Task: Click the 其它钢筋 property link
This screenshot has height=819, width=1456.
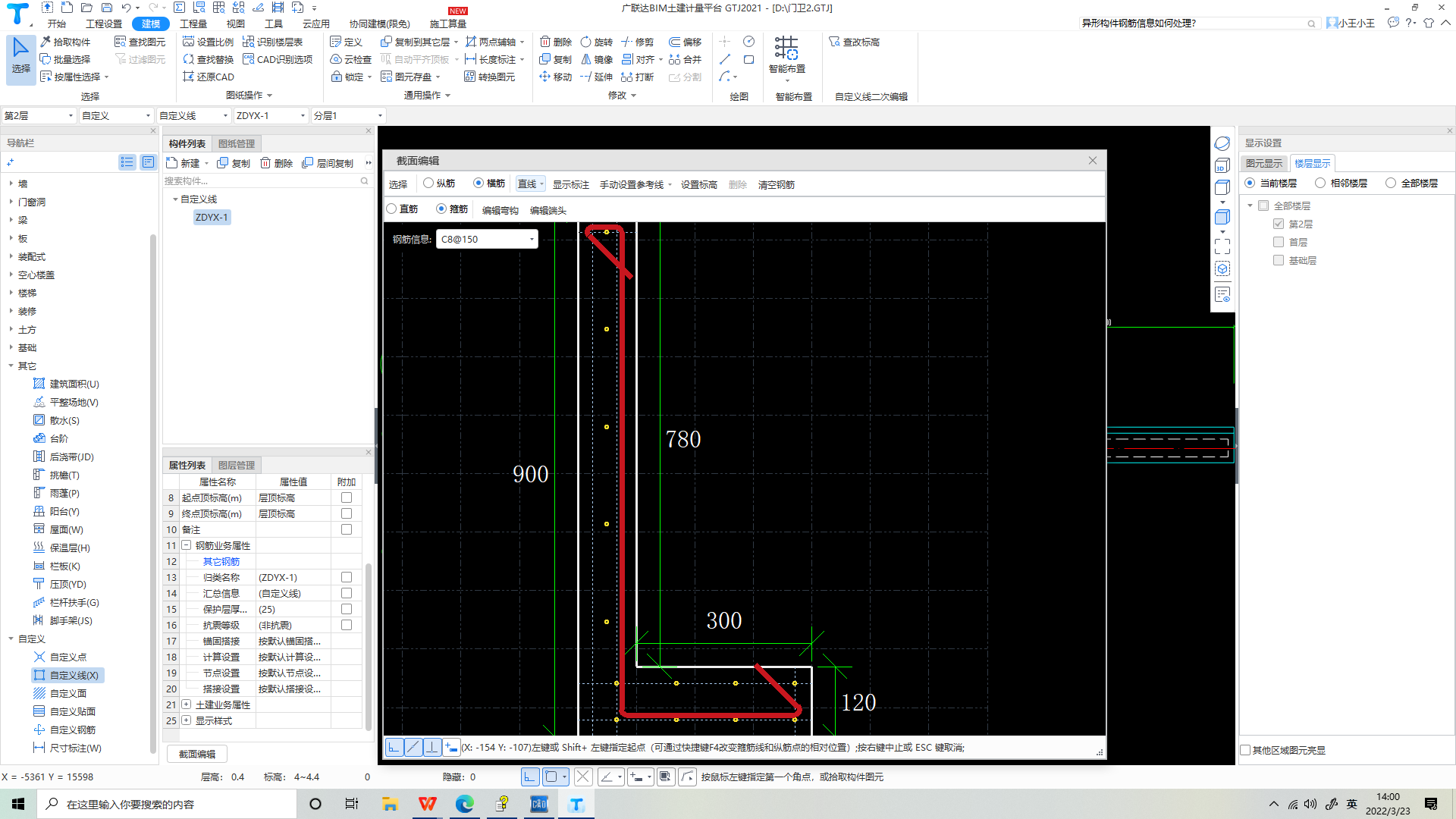Action: pos(221,561)
